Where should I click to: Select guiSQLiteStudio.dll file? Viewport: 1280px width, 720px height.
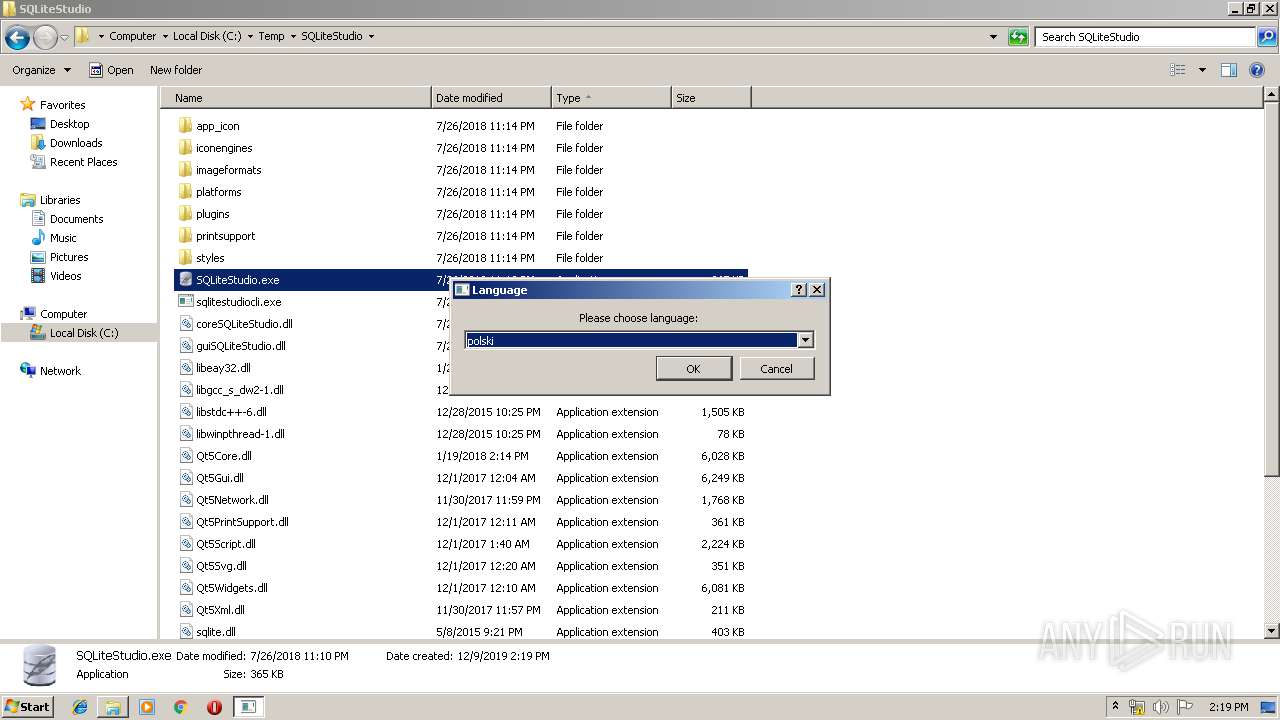tap(240, 346)
